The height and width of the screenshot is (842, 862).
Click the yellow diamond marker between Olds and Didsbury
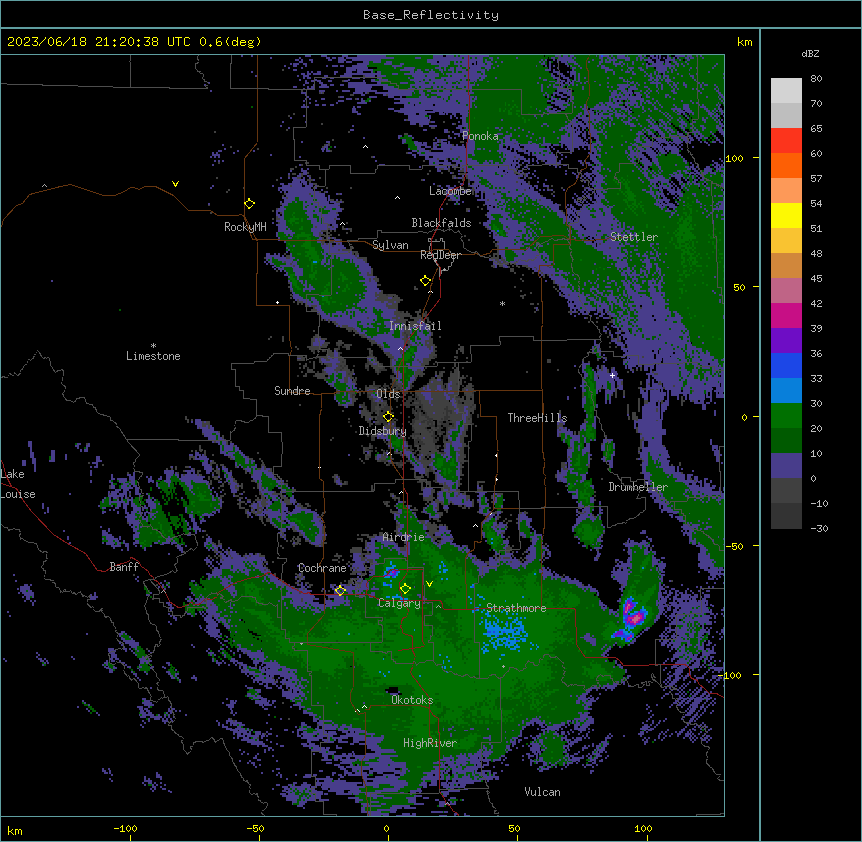coord(389,416)
